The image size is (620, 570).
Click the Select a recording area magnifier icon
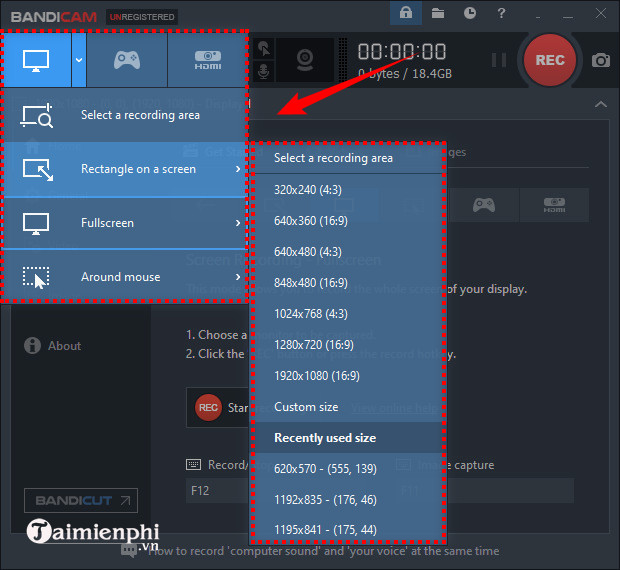(x=36, y=115)
